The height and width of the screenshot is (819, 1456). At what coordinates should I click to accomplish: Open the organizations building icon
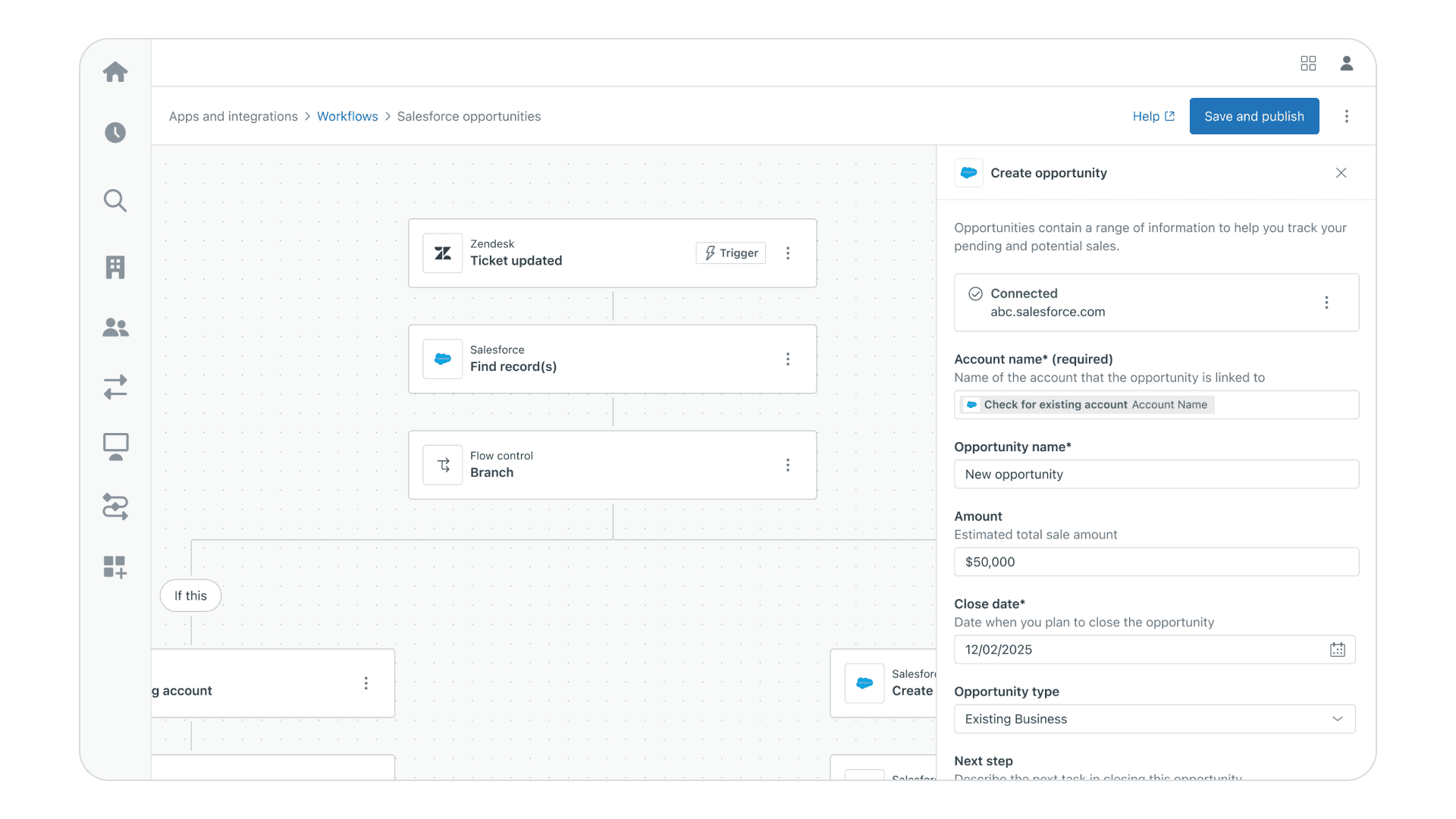coord(115,267)
